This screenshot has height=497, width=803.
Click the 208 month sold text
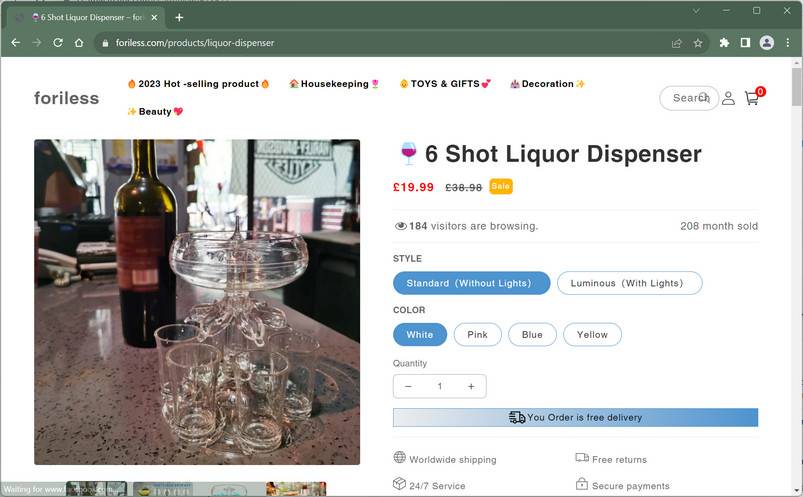click(719, 226)
